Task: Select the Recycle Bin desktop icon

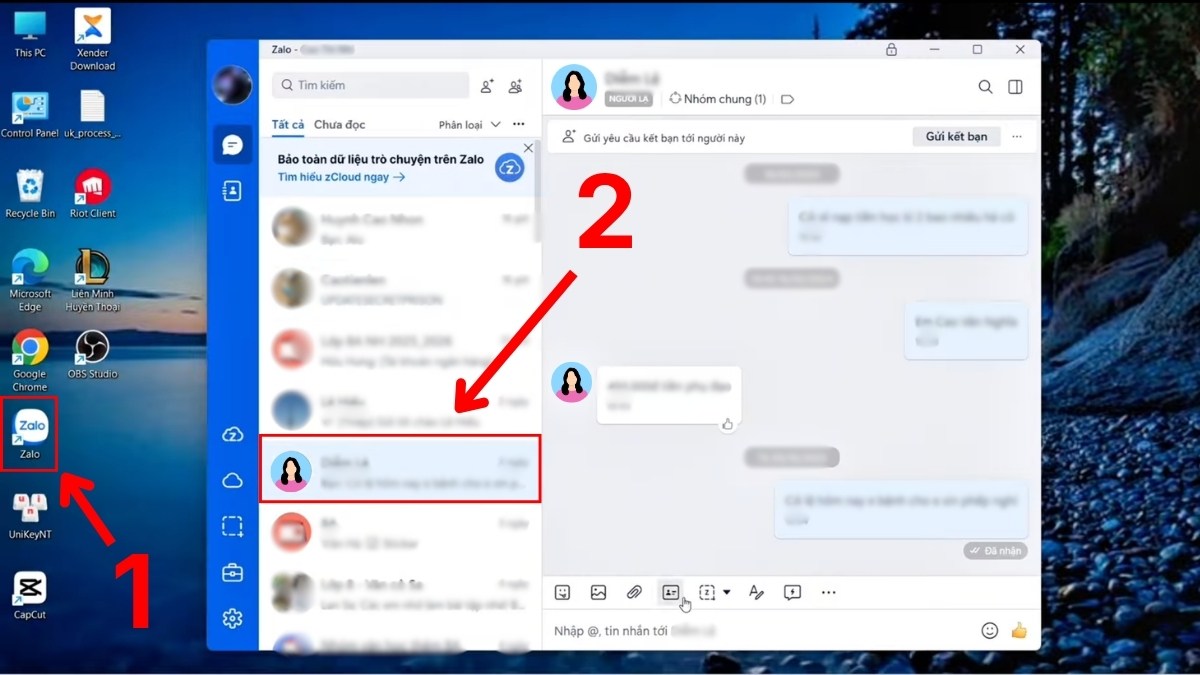Action: click(x=30, y=193)
